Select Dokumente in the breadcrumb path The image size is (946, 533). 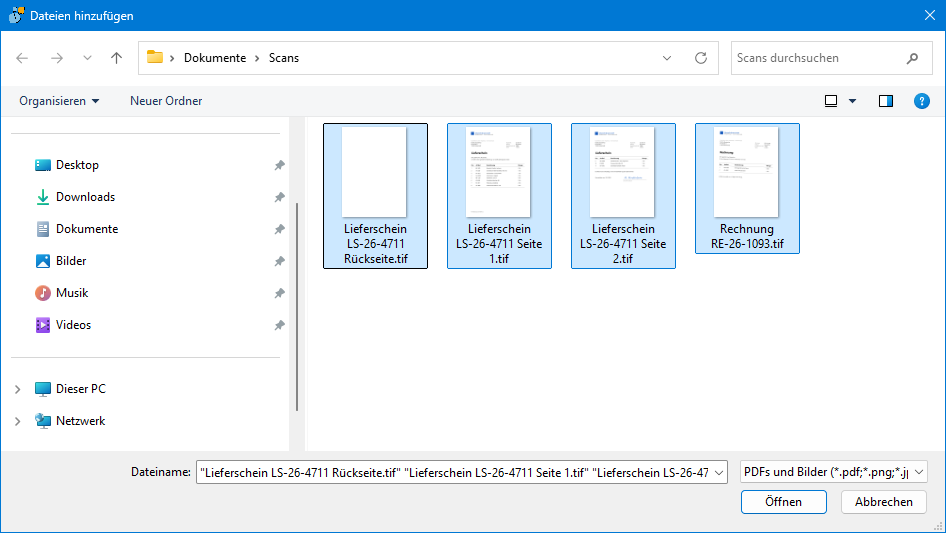pyautogui.click(x=215, y=58)
